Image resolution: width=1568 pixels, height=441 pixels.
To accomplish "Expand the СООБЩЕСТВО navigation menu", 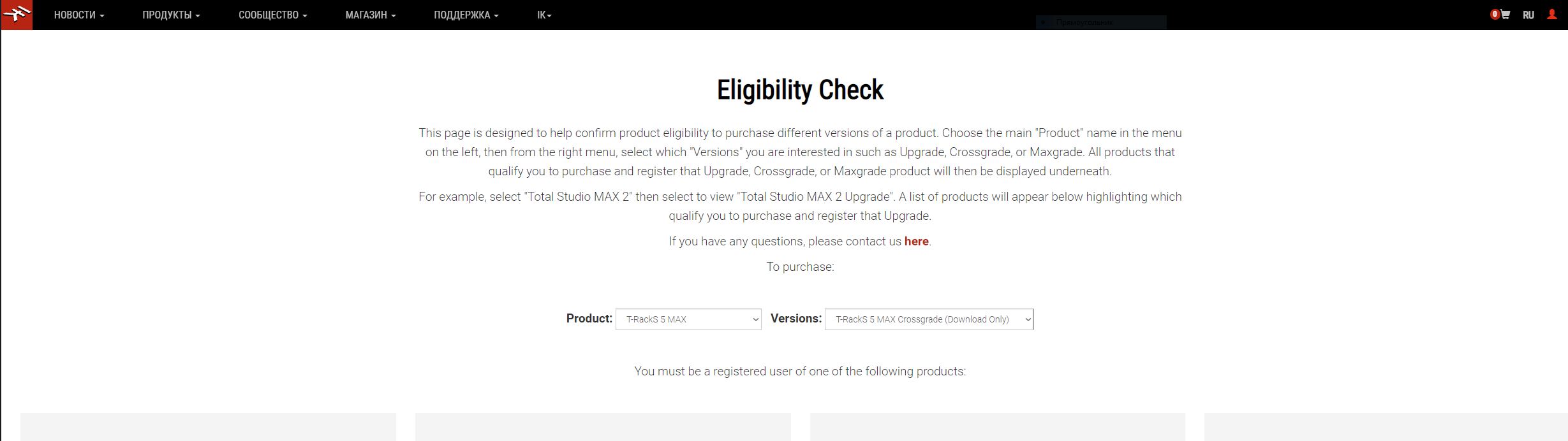I will [x=272, y=15].
